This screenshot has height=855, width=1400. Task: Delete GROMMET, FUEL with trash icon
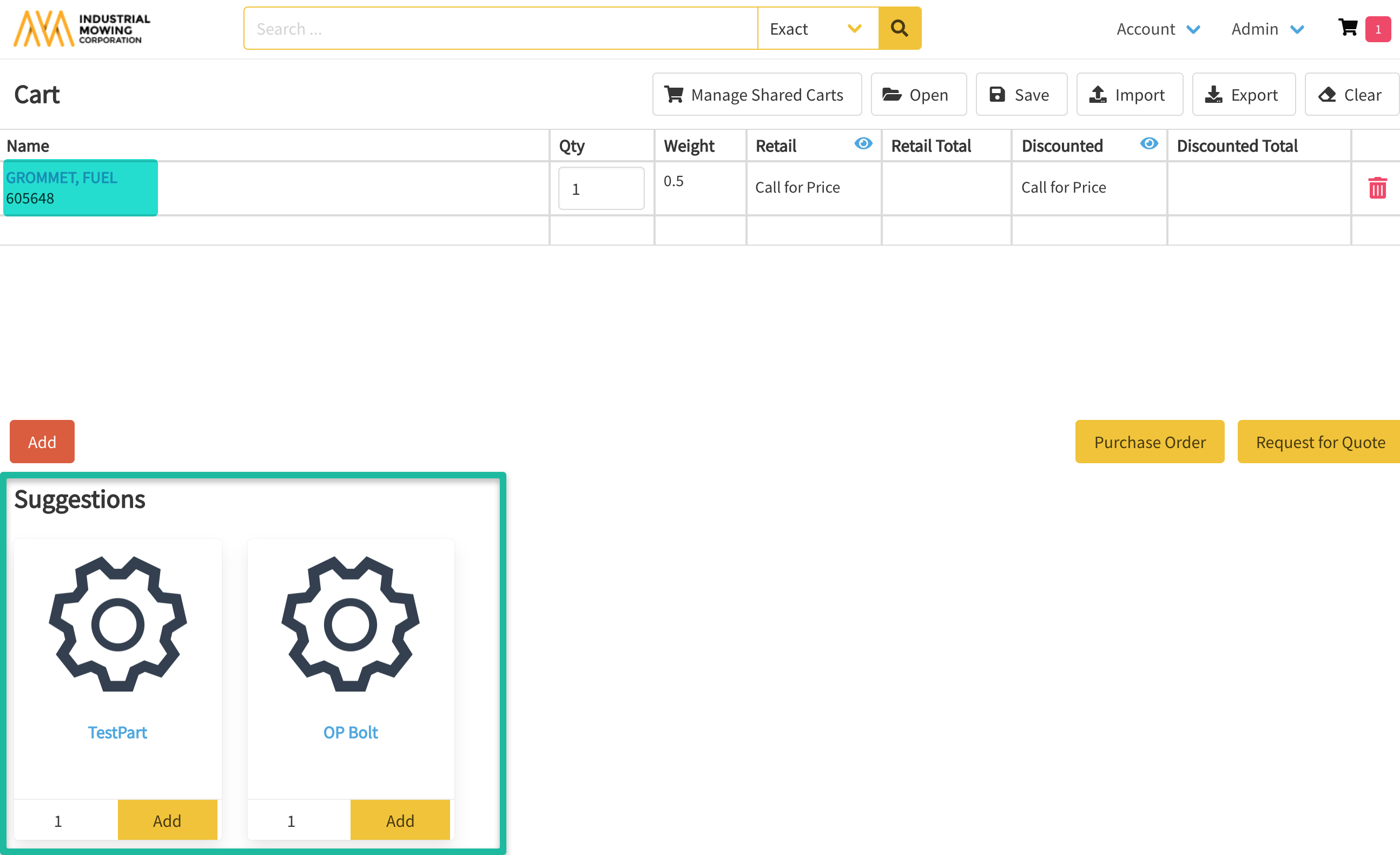point(1377,188)
